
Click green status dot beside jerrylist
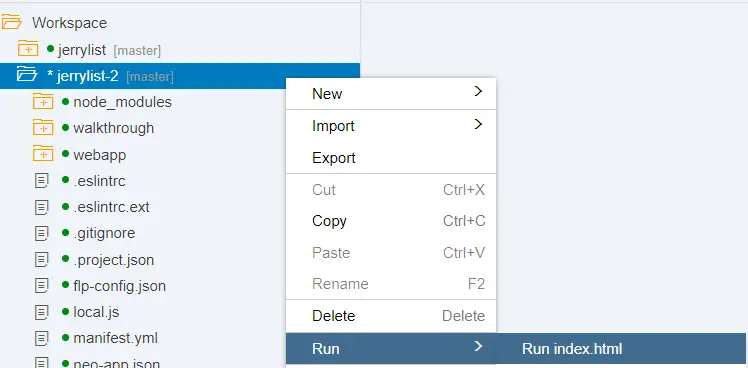[51, 48]
